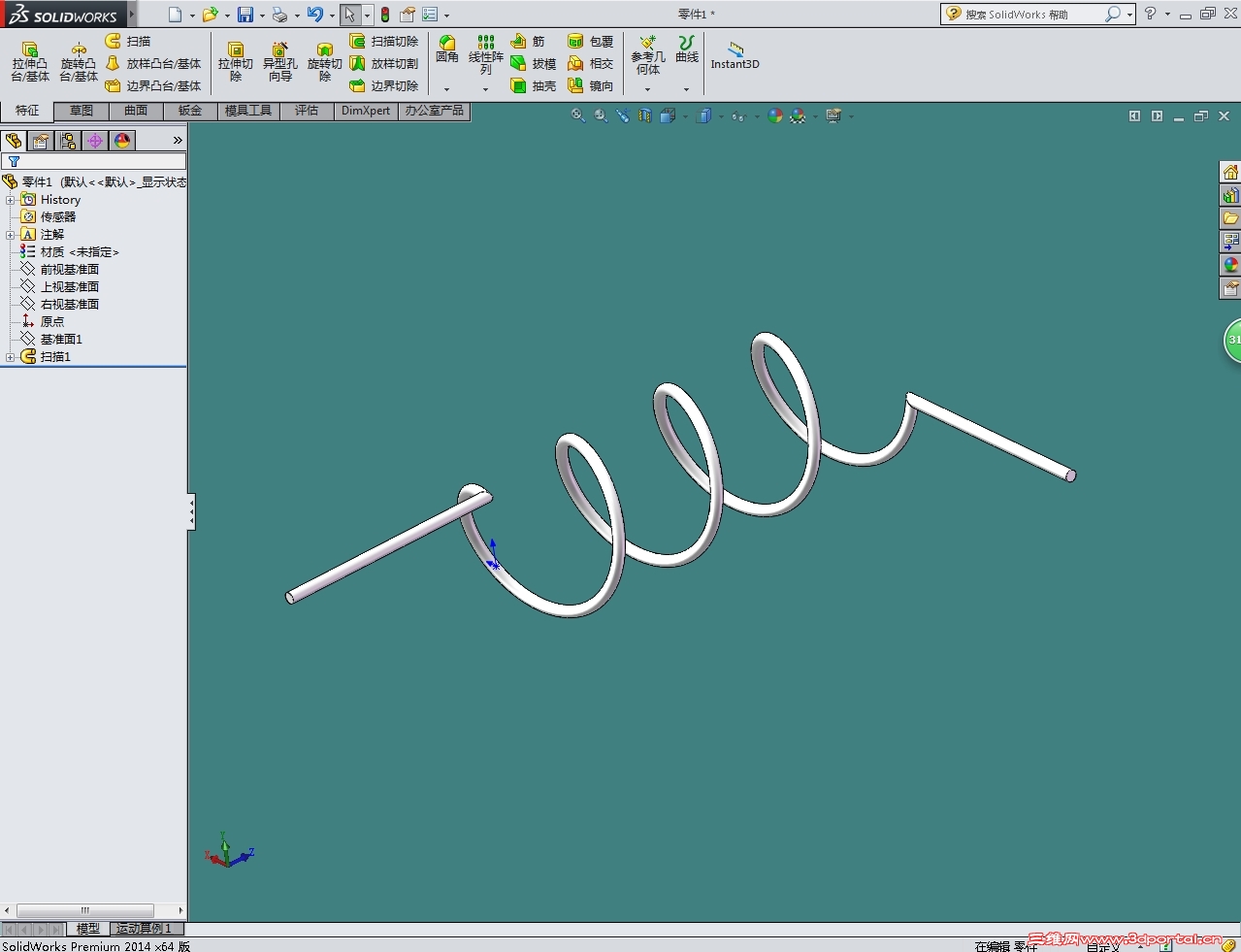Choose the 扫描 sweep tool
This screenshot has height=952, width=1241.
[128, 41]
